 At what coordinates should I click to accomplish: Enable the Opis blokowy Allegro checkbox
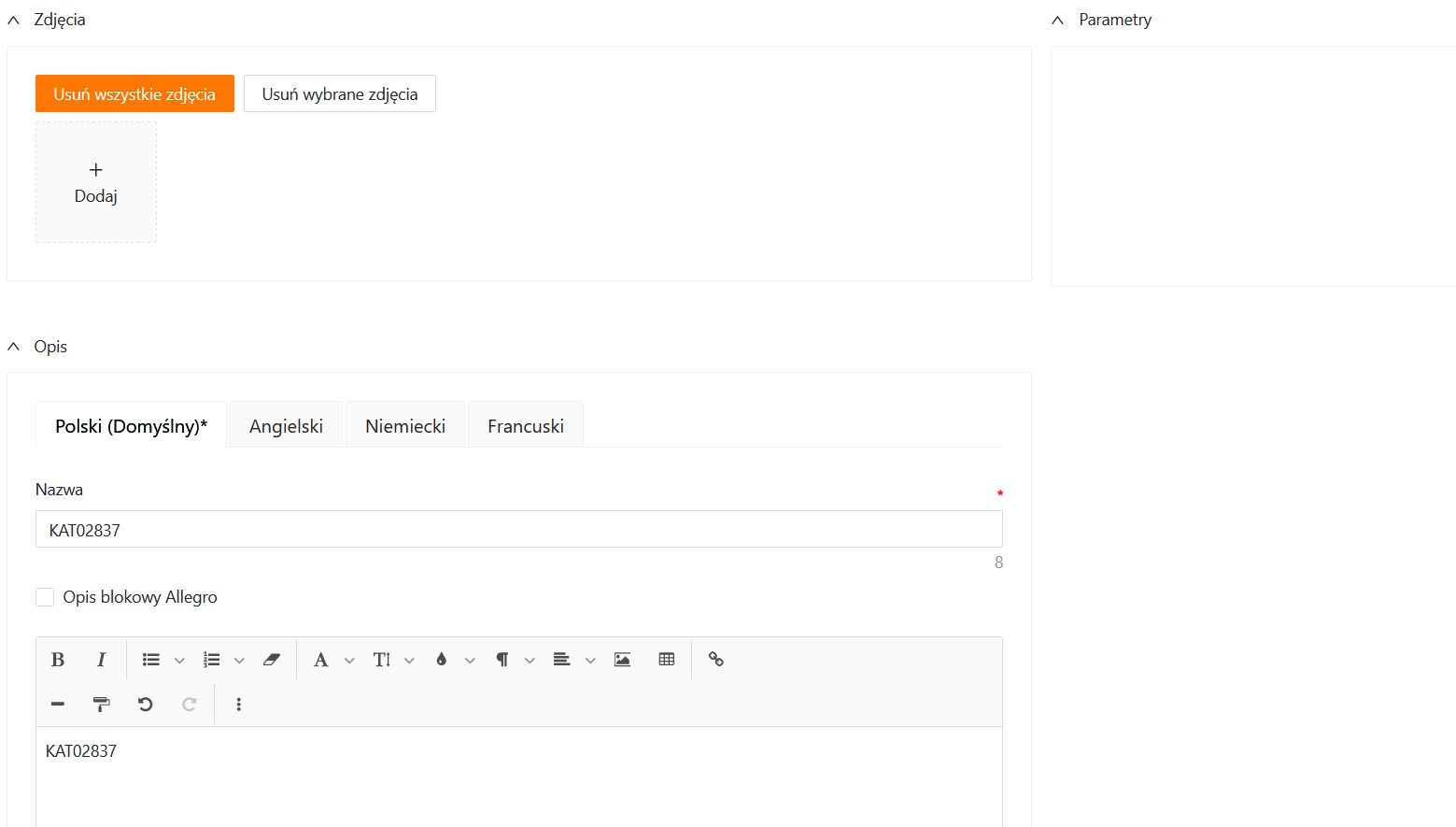pos(45,597)
